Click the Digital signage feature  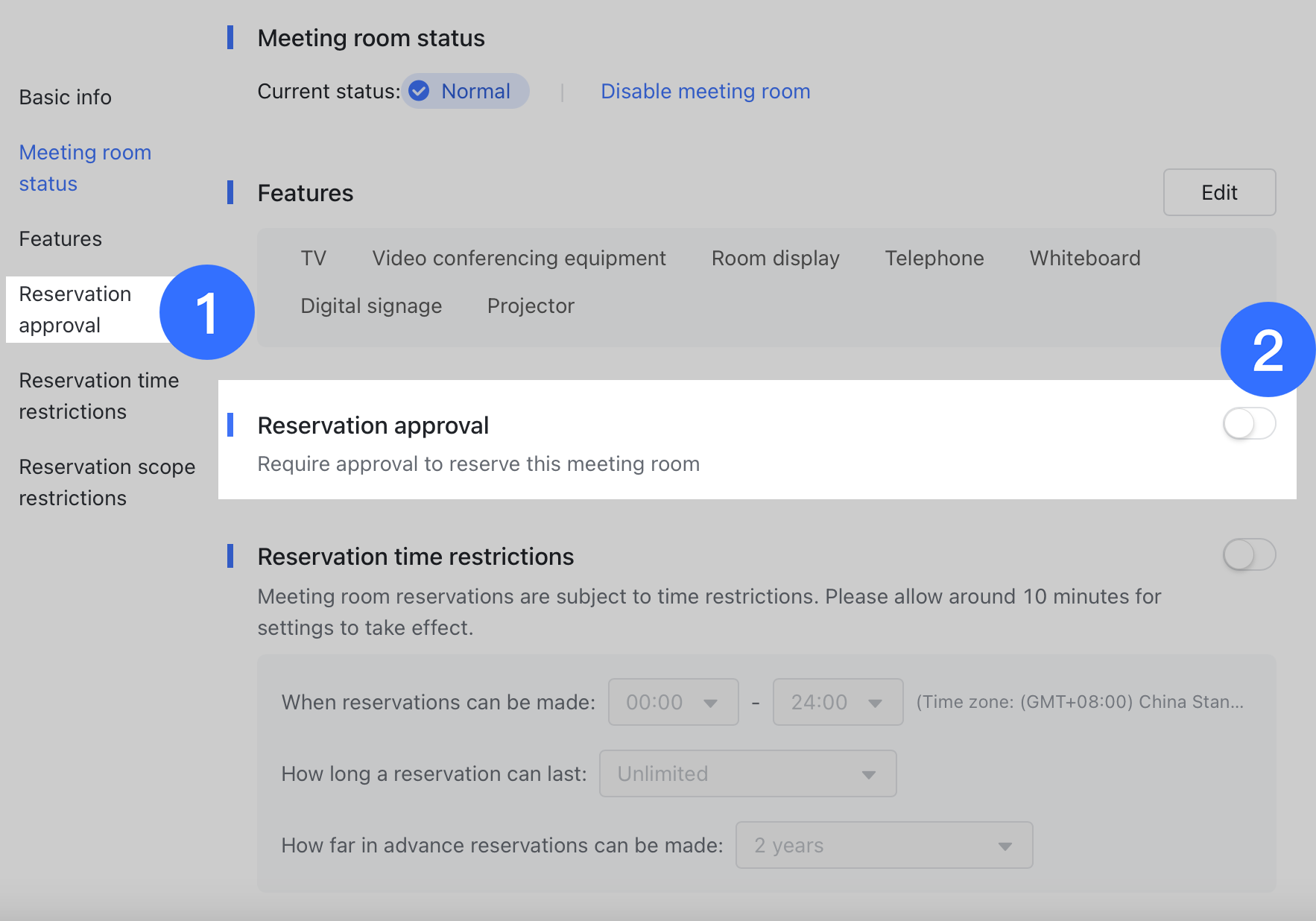pyautogui.click(x=371, y=306)
